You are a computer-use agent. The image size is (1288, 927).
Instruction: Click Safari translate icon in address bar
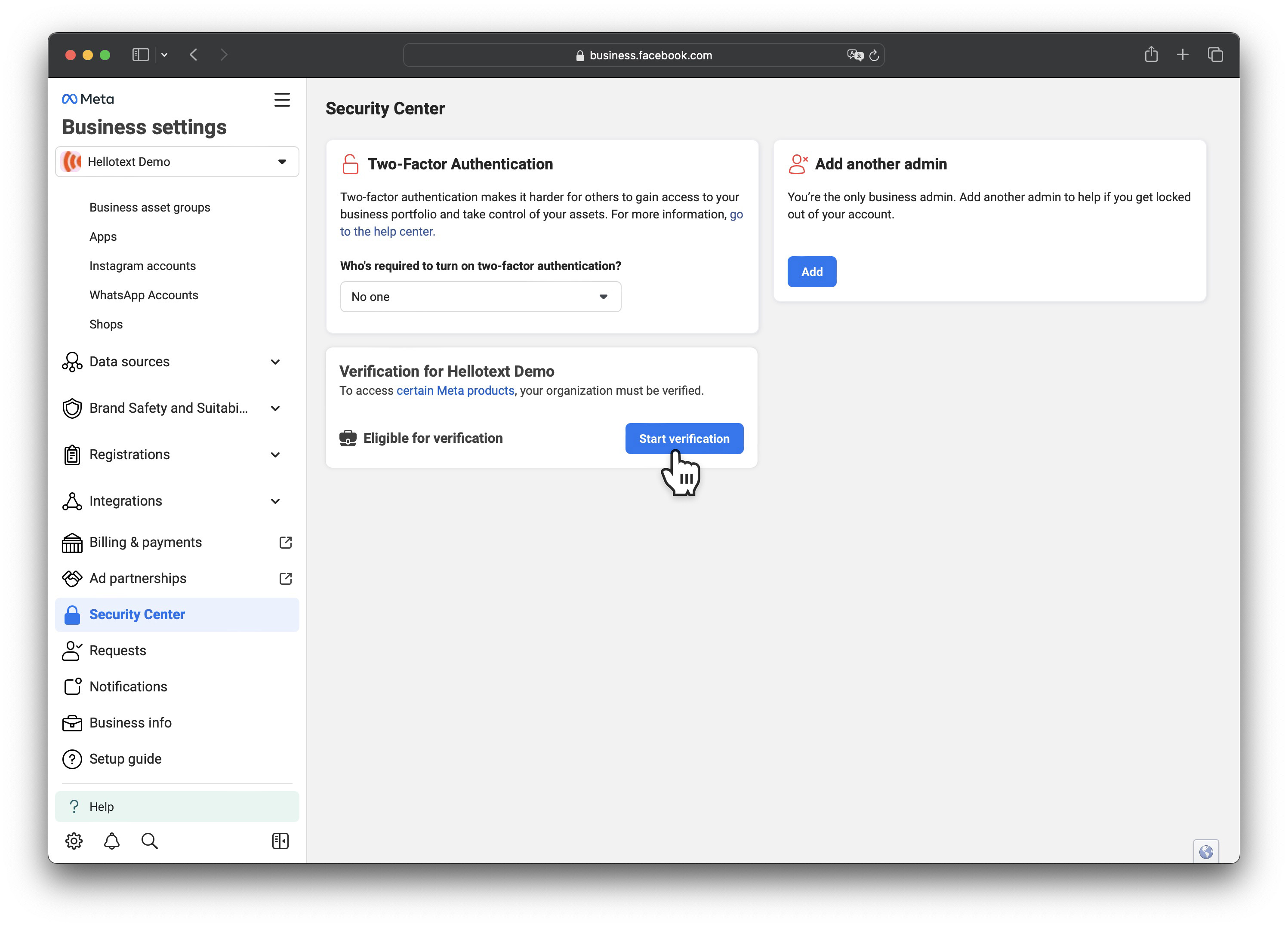tap(855, 55)
